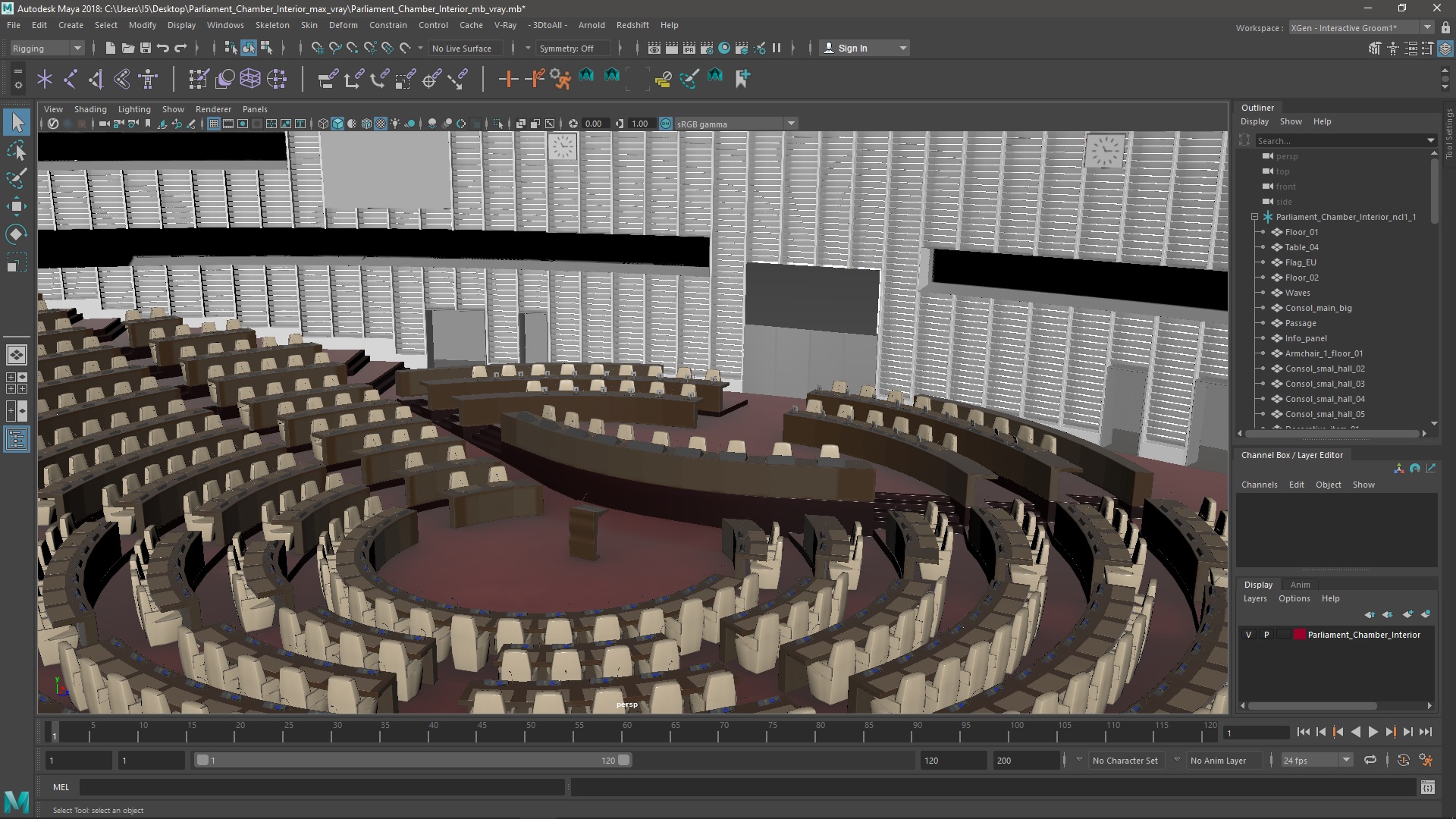Open the Outliner search options dropdown arrow
1456x819 pixels.
tap(1431, 140)
